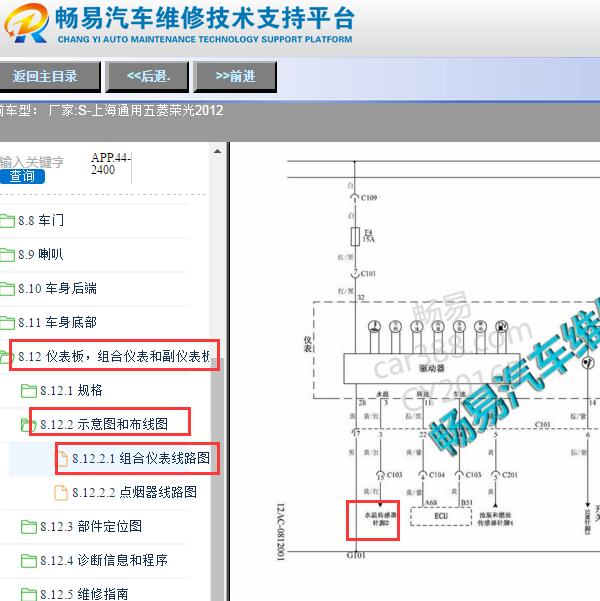Click the 厂家:S-上海通用五菱荣光2012 model text
Image resolution: width=600 pixels, height=601 pixels.
(136, 111)
